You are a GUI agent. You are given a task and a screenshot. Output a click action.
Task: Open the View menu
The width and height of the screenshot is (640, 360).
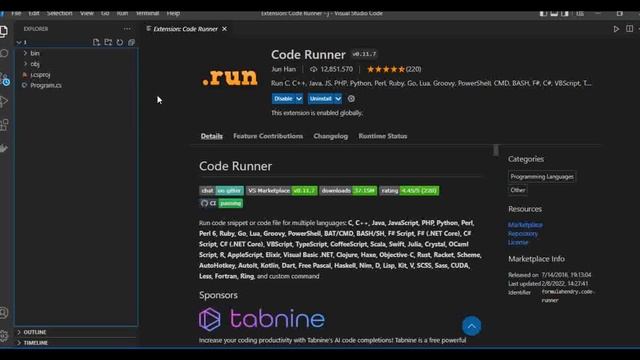point(87,13)
